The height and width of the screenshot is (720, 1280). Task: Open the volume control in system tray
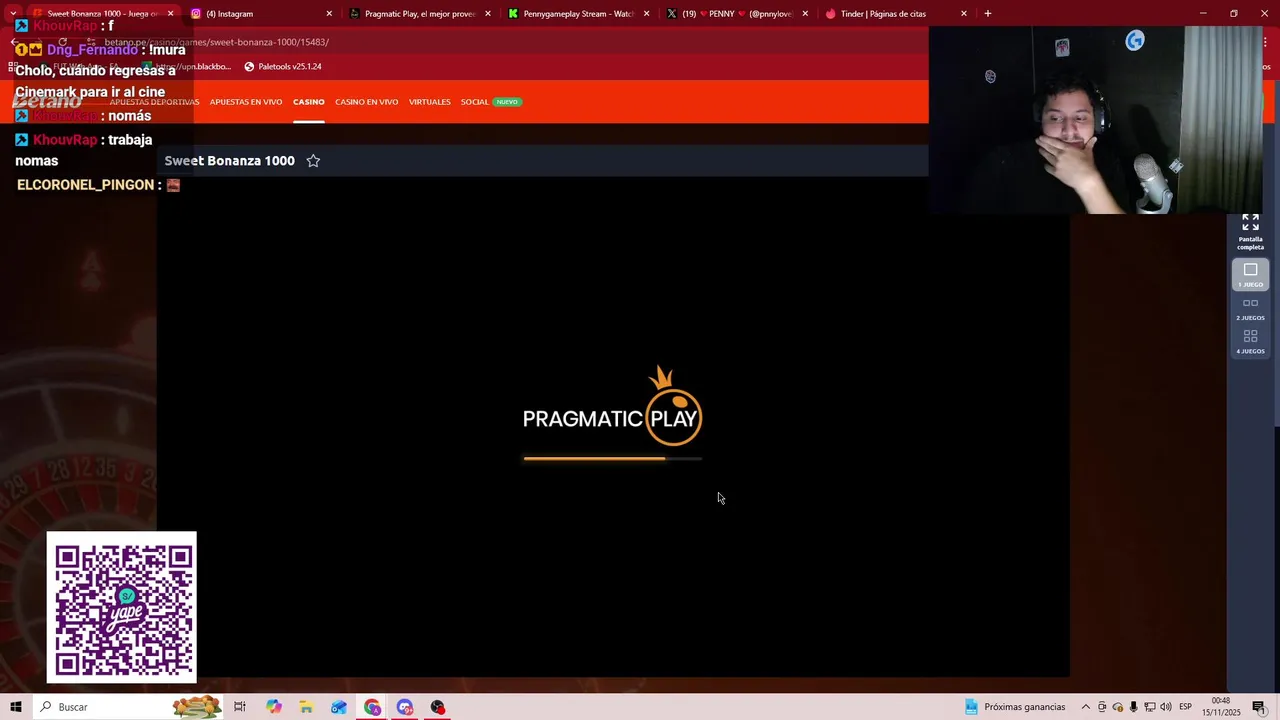pos(1166,707)
